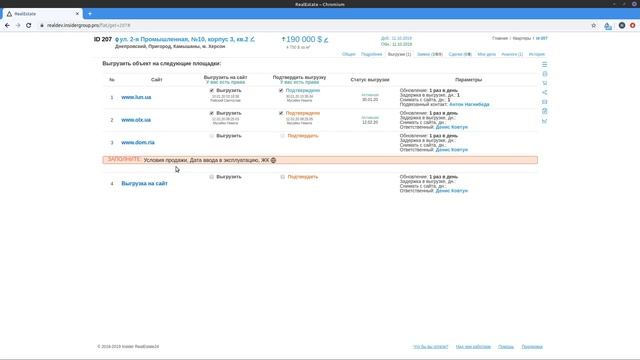Screen dimensions: 640x360
Task: Open the www.lun.ua site link
Action: coord(136,97)
